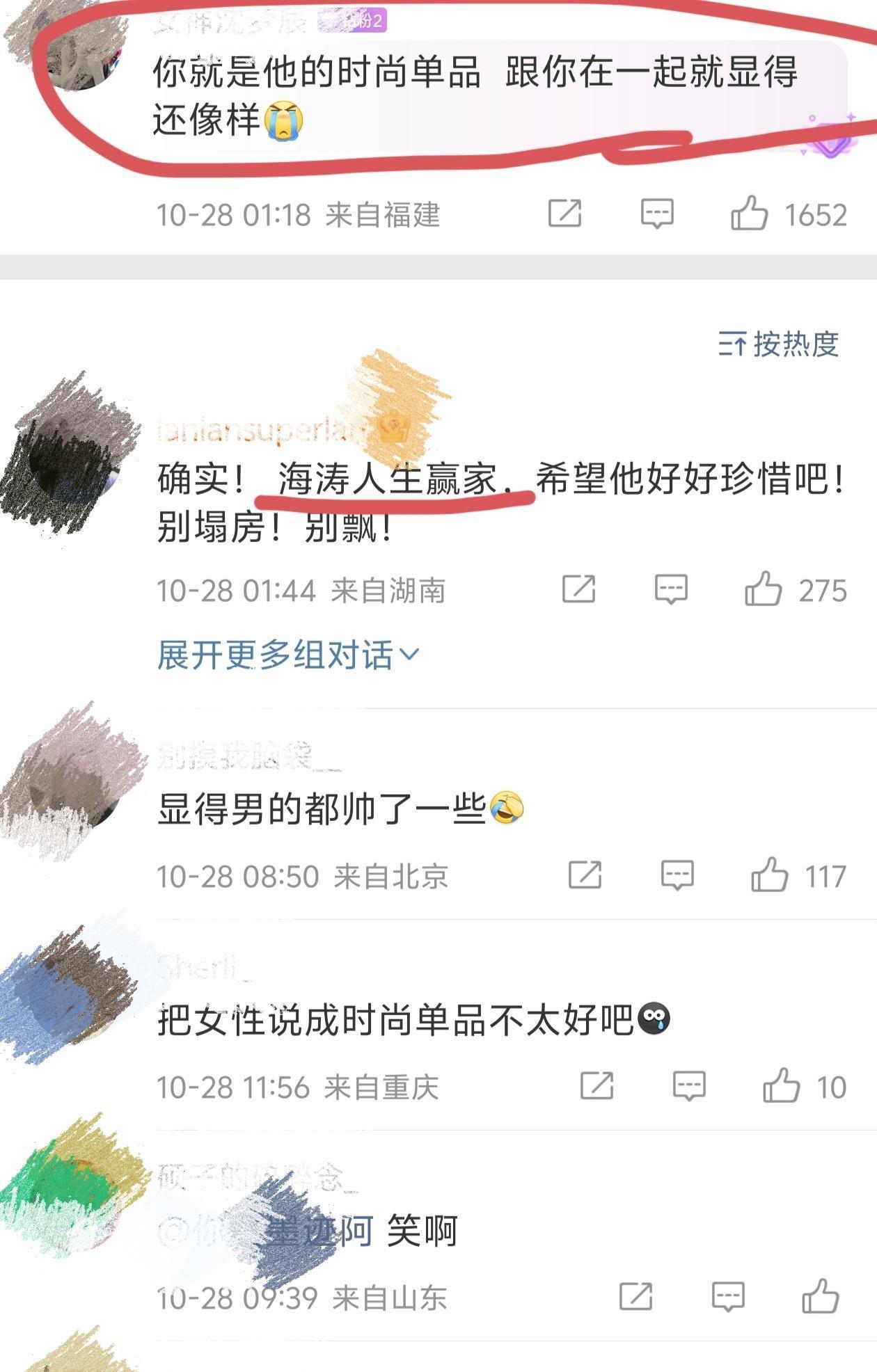
Task: Open the mentioned user link before 笑啊
Action: (x=266, y=1231)
